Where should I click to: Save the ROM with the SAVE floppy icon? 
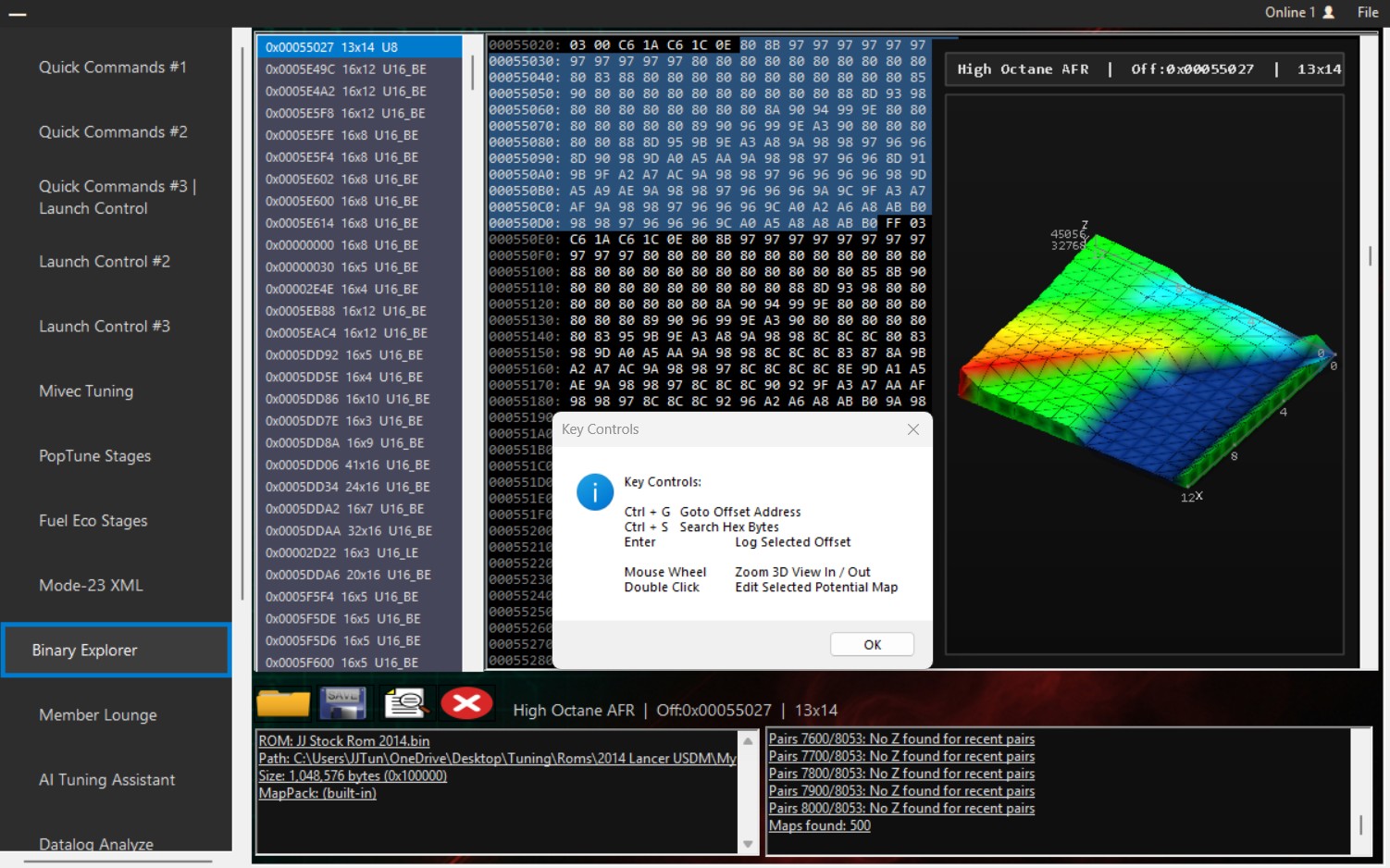[x=343, y=703]
